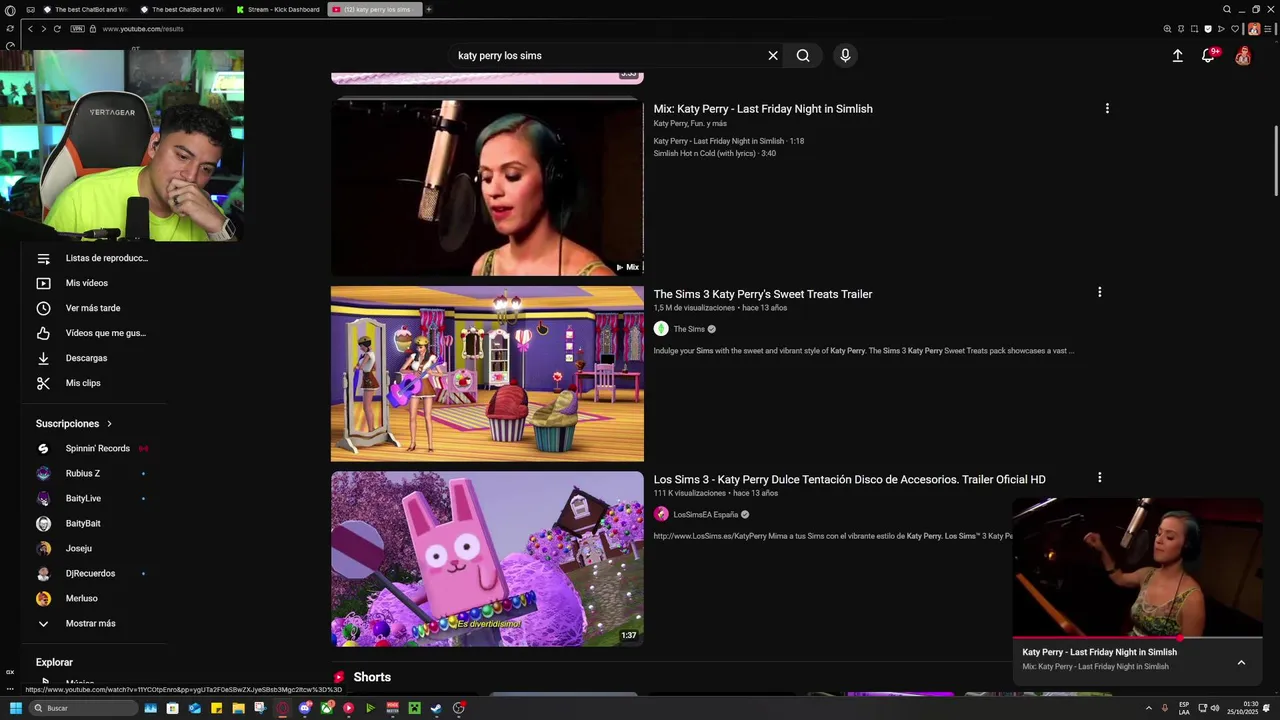
Task: Open the Shorts section heading
Action: (372, 677)
